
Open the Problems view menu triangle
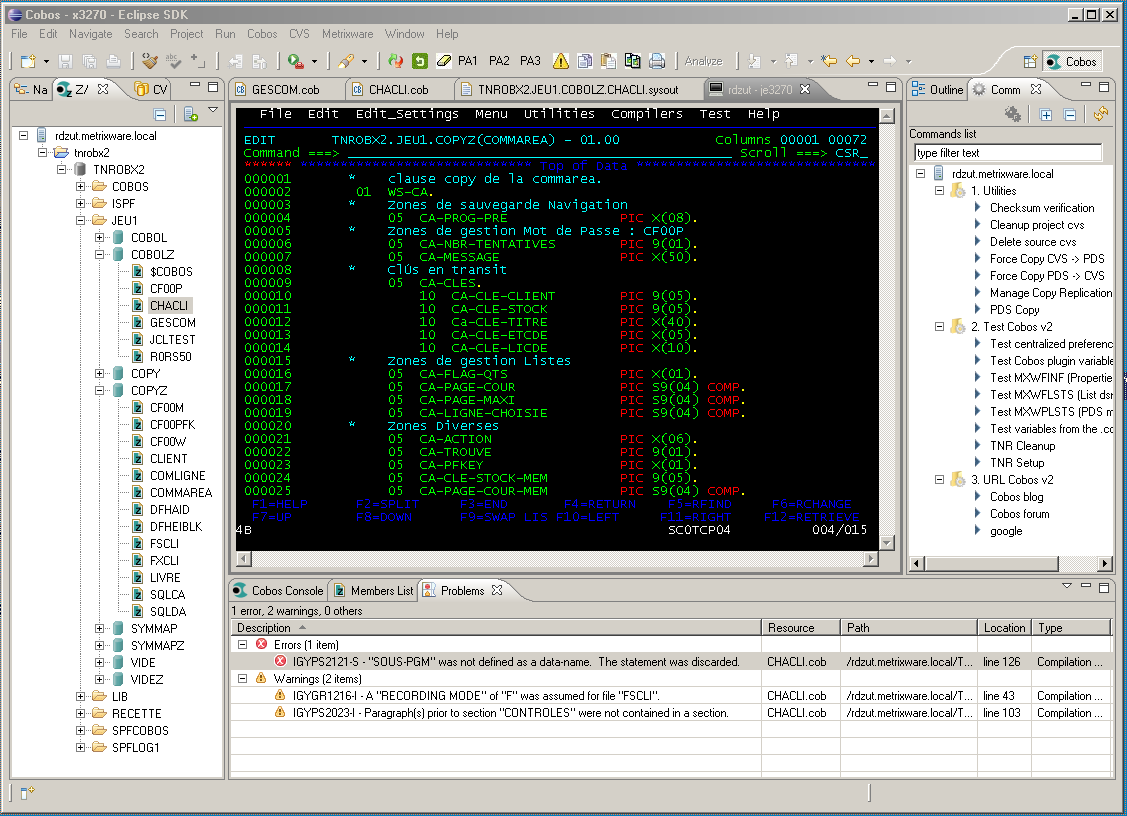(x=1067, y=587)
